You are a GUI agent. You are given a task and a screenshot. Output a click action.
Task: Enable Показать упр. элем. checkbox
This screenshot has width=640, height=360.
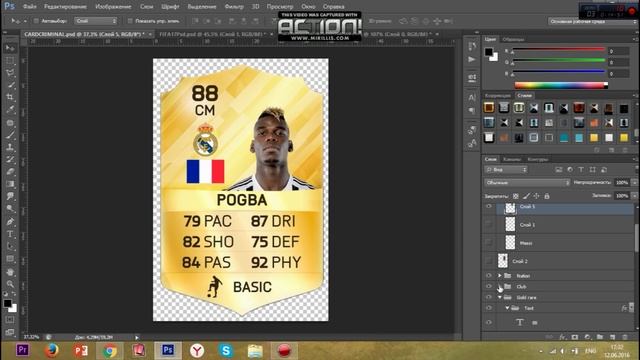point(130,21)
